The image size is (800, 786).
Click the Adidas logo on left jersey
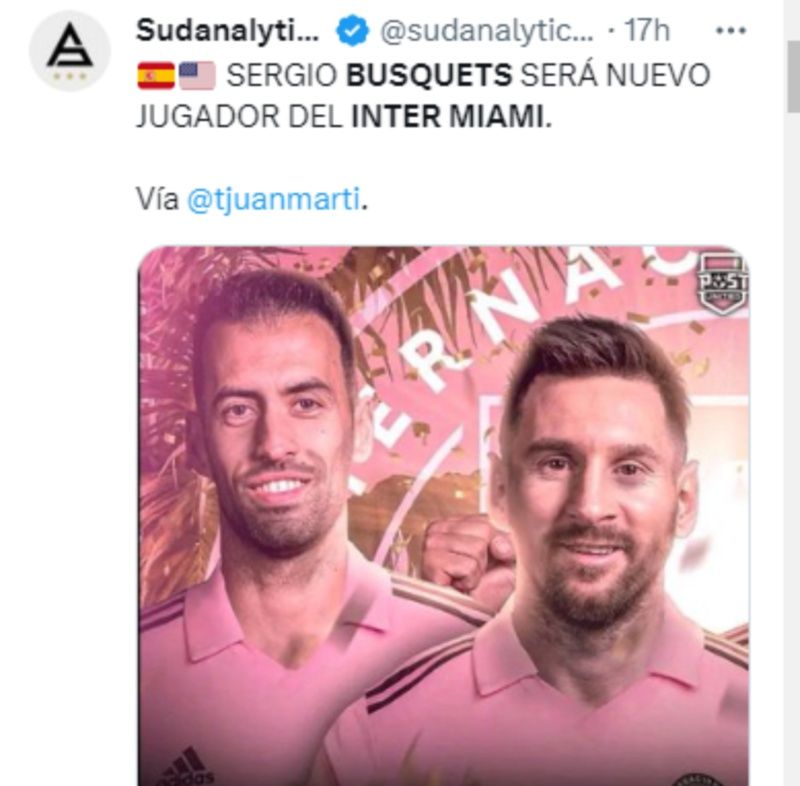tap(185, 767)
